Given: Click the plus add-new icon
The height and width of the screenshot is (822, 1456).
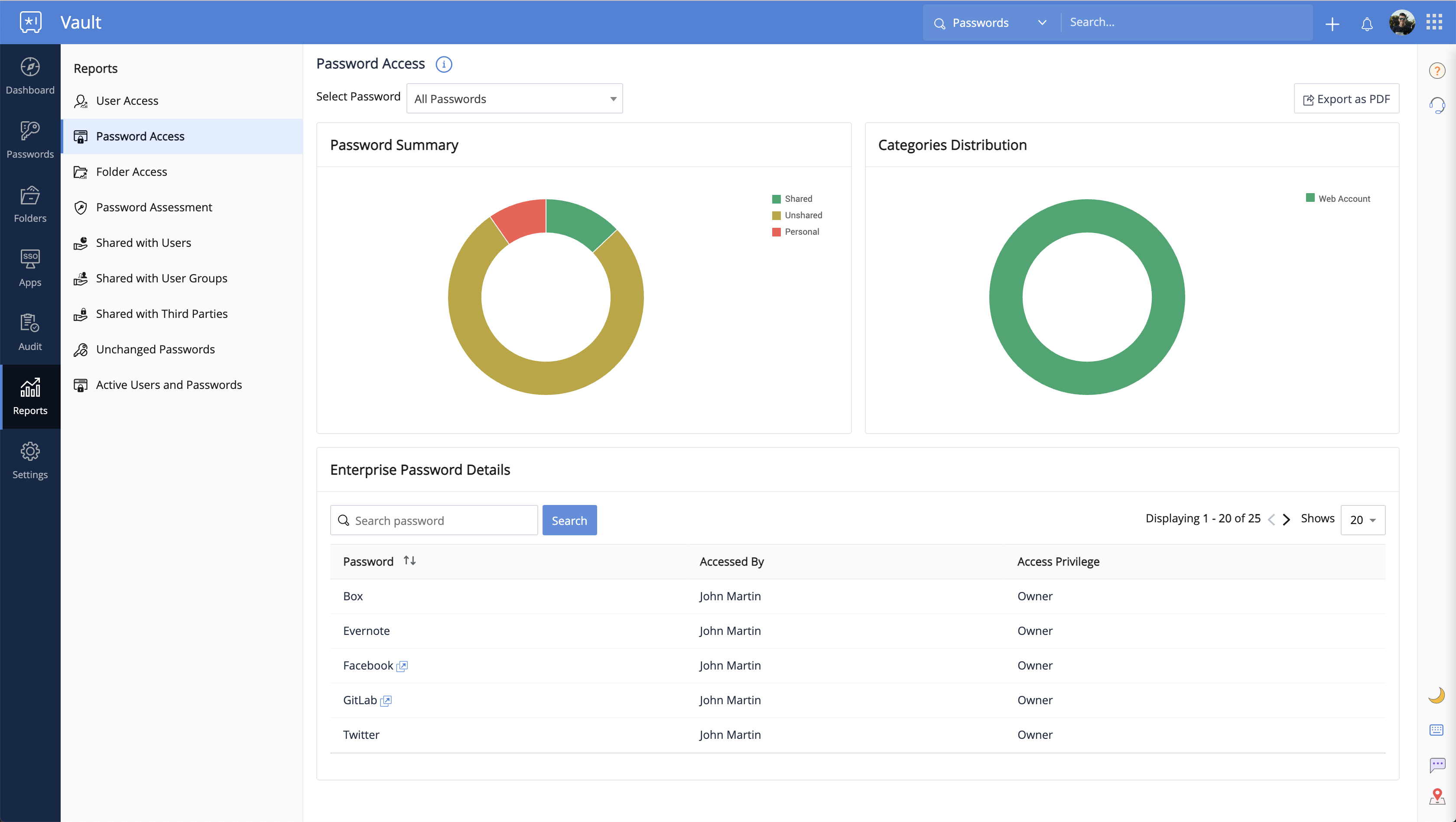Looking at the screenshot, I should tap(1332, 24).
